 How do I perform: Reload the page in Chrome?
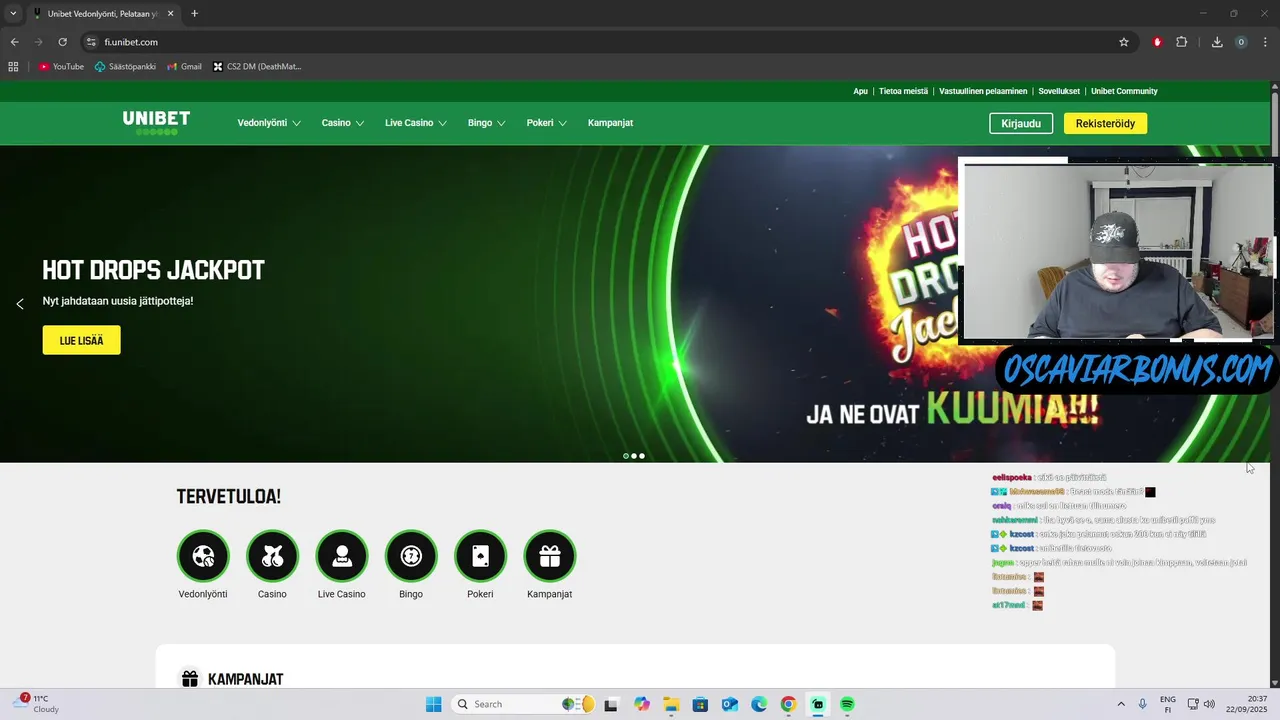pos(62,42)
